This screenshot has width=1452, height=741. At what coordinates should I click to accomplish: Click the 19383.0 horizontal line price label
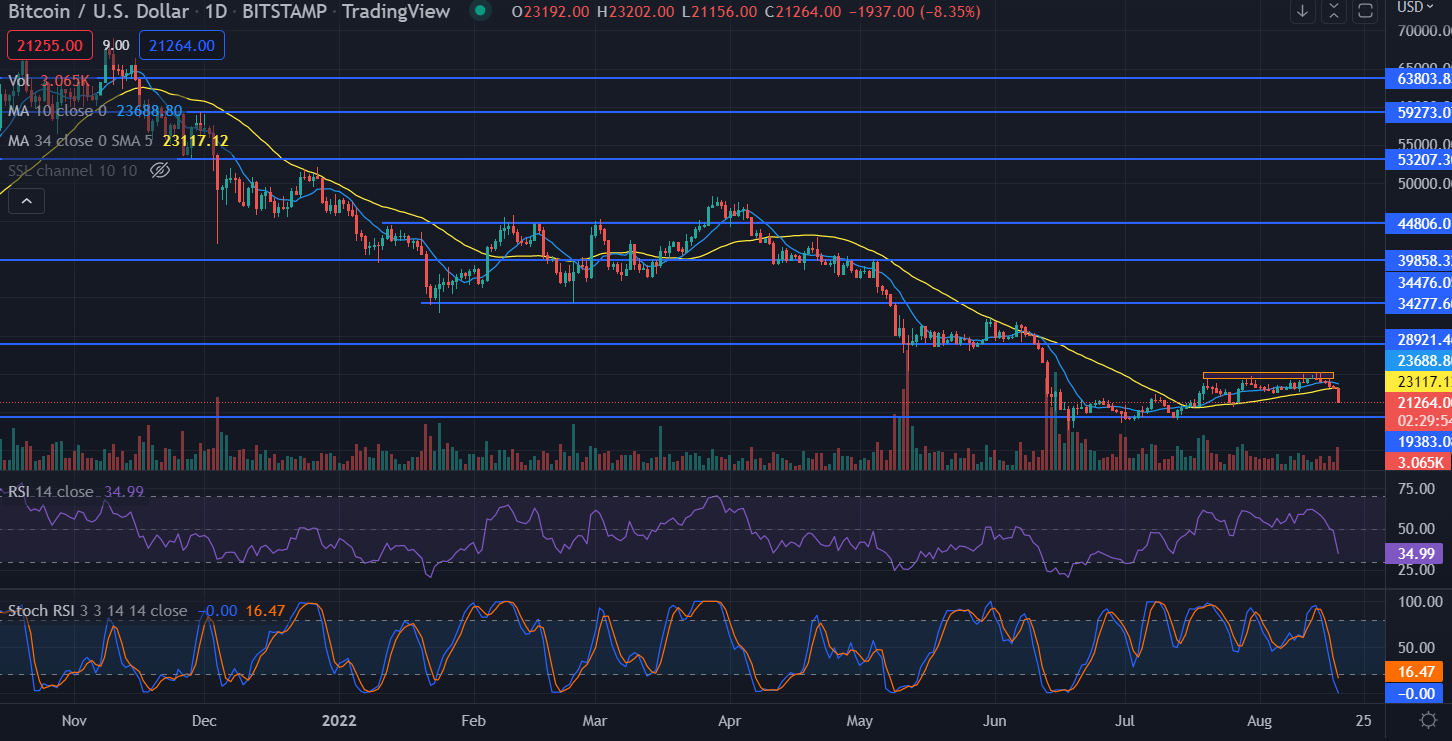(x=1418, y=440)
